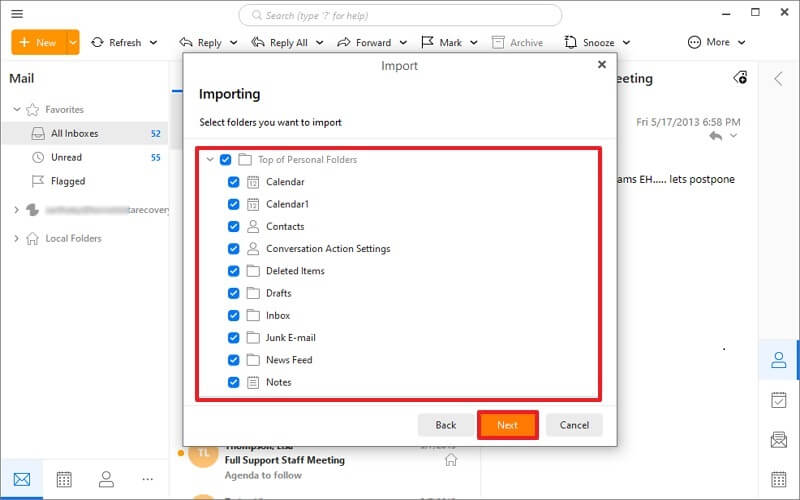
Task: Expand the Refresh dropdown arrow
Action: pos(153,43)
